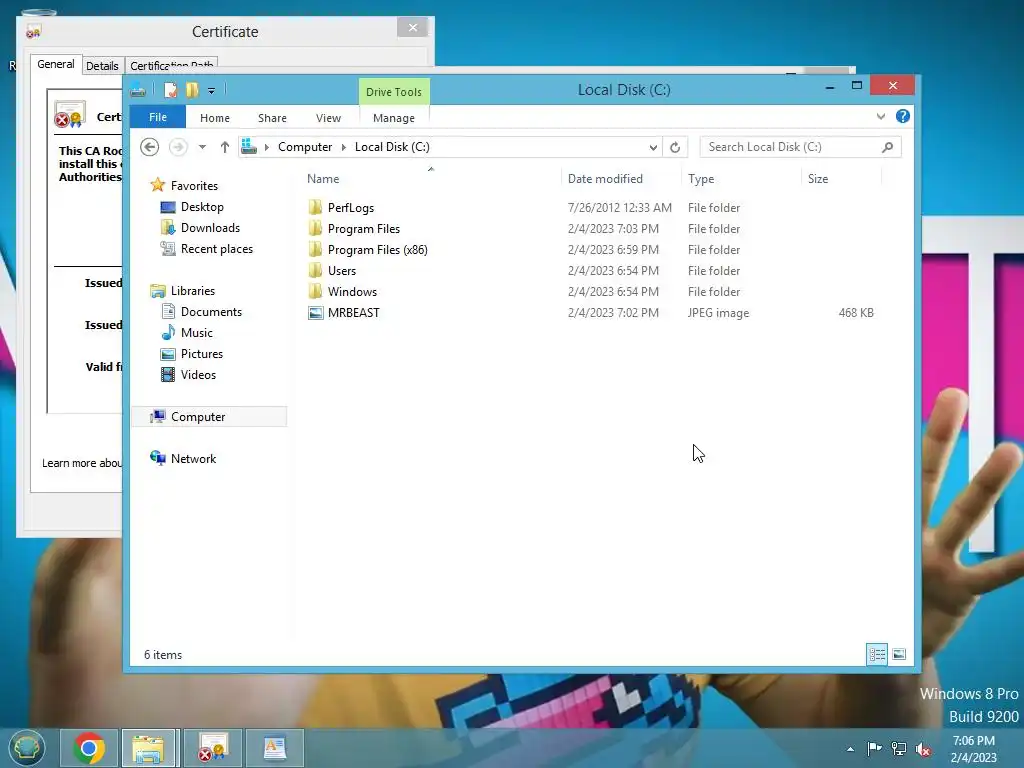Select the PerfLogs folder
This screenshot has width=1024, height=768.
(x=351, y=208)
